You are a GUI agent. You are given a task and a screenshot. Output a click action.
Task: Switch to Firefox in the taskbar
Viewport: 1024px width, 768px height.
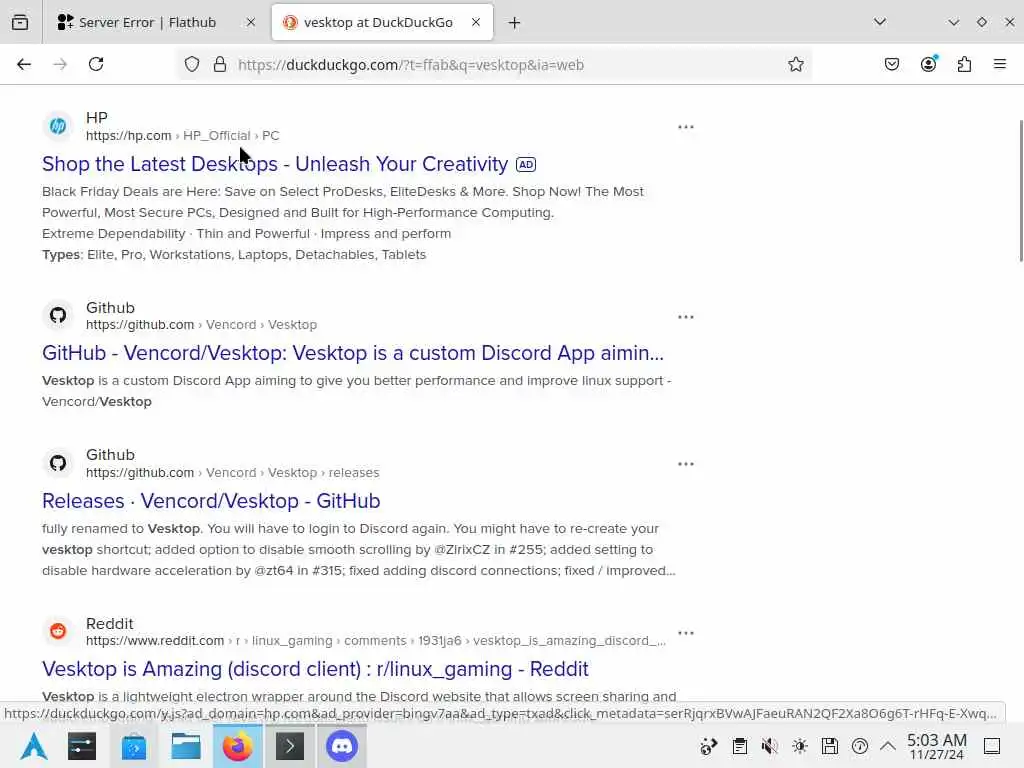pyautogui.click(x=238, y=746)
